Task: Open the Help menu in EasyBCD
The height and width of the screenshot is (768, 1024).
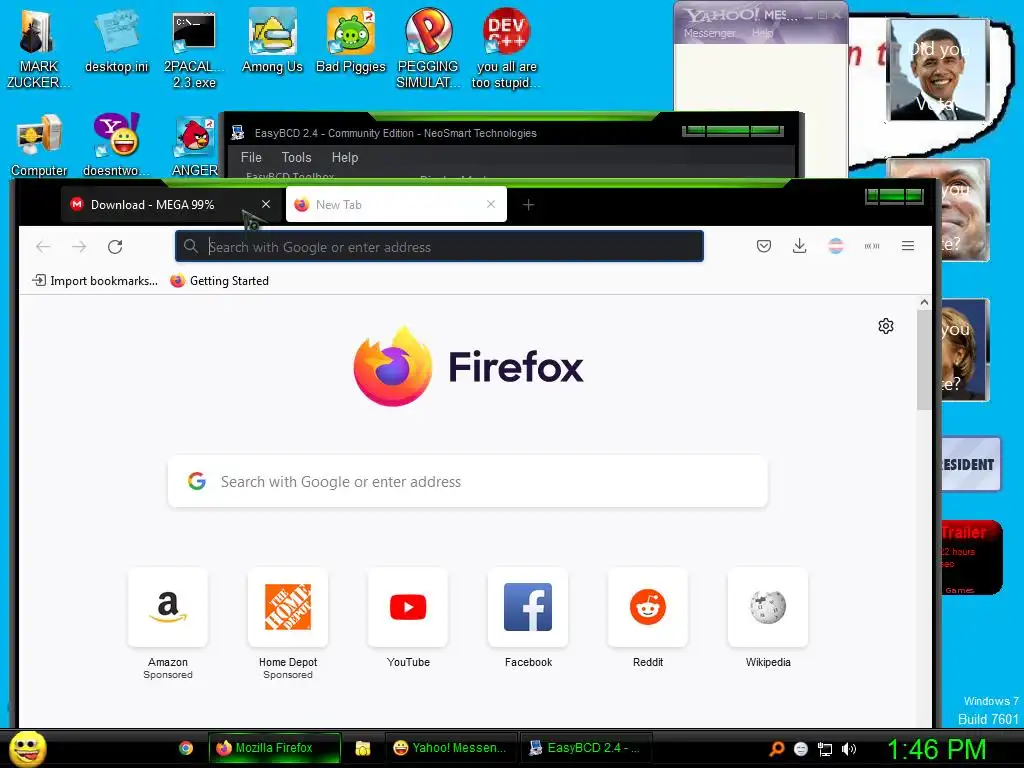Action: pyautogui.click(x=345, y=157)
